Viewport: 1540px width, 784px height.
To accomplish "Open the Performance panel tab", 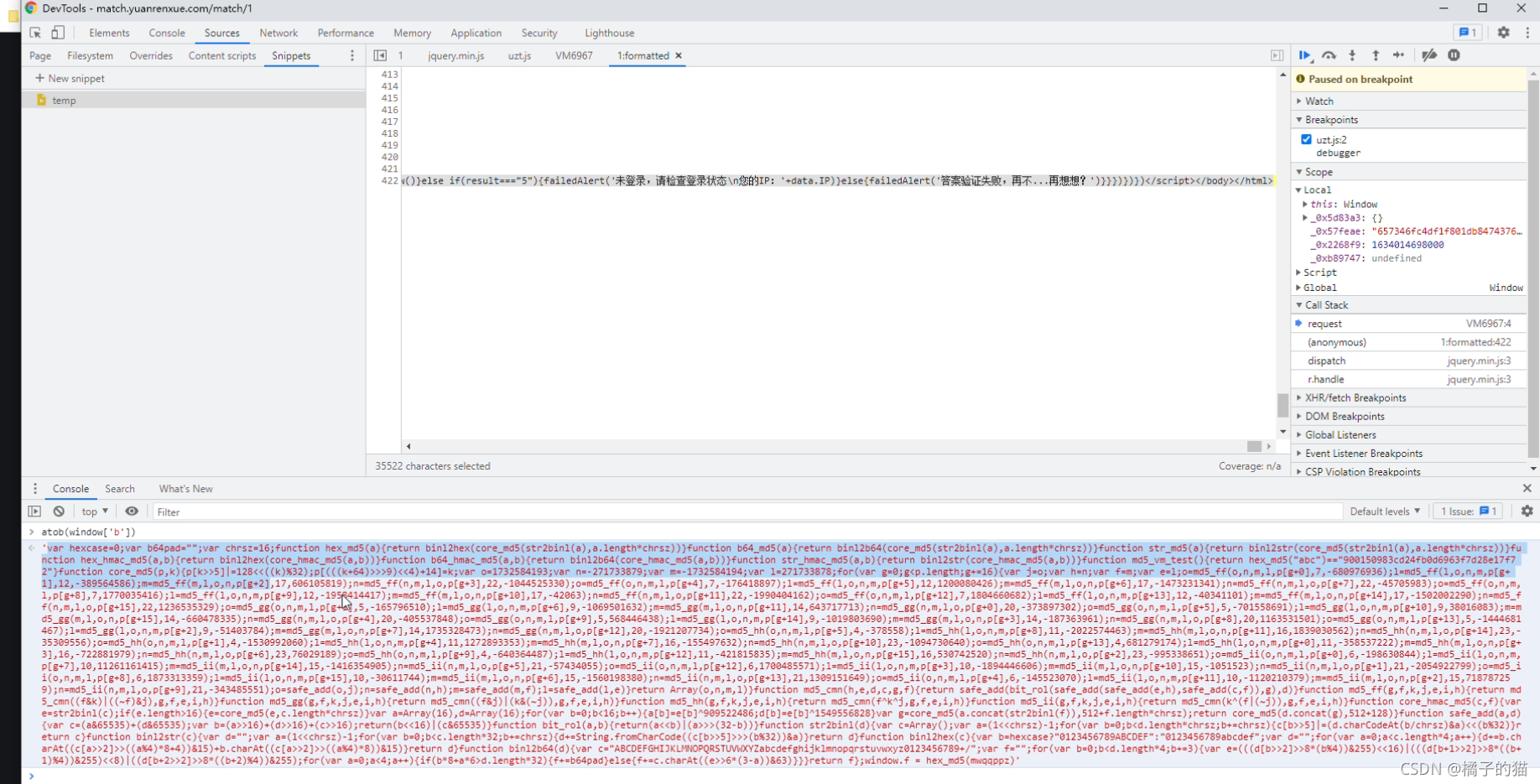I will (x=346, y=33).
